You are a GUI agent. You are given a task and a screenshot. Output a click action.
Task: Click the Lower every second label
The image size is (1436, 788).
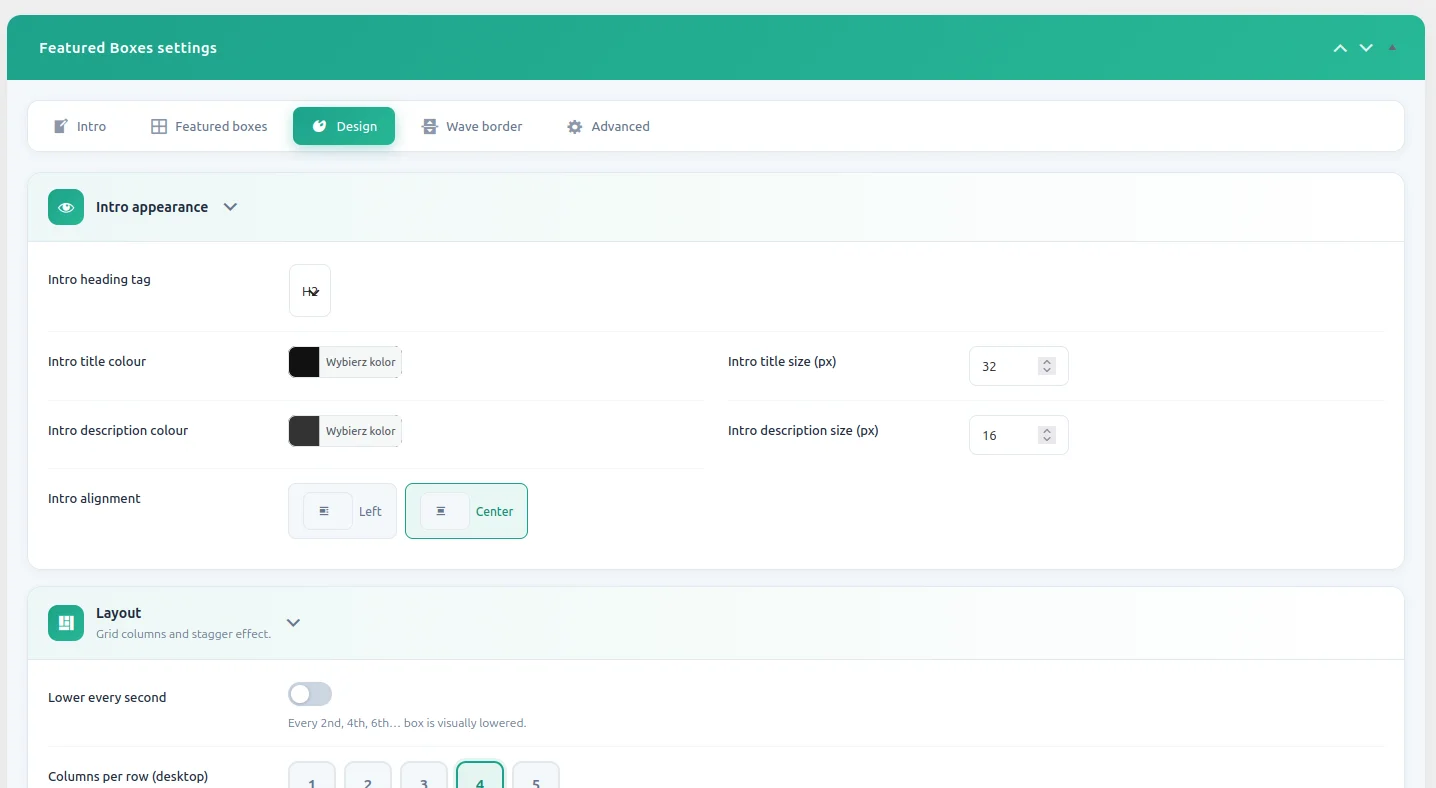click(107, 698)
